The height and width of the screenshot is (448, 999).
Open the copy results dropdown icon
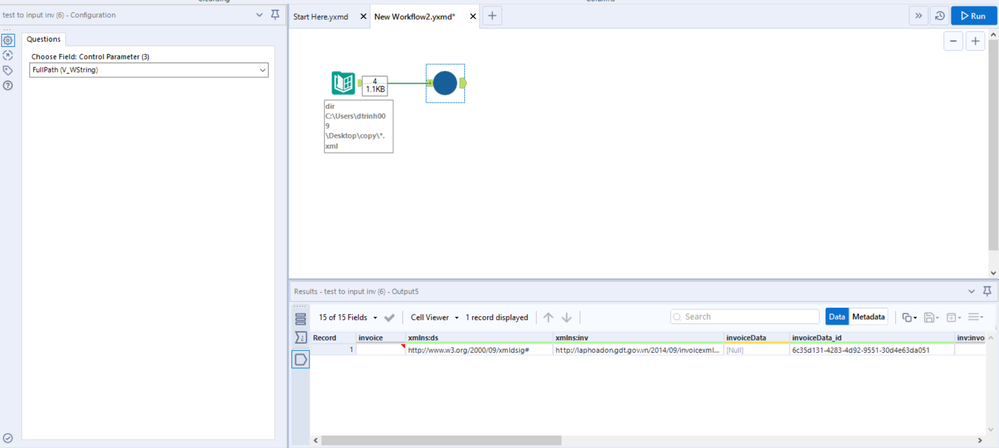click(x=909, y=317)
